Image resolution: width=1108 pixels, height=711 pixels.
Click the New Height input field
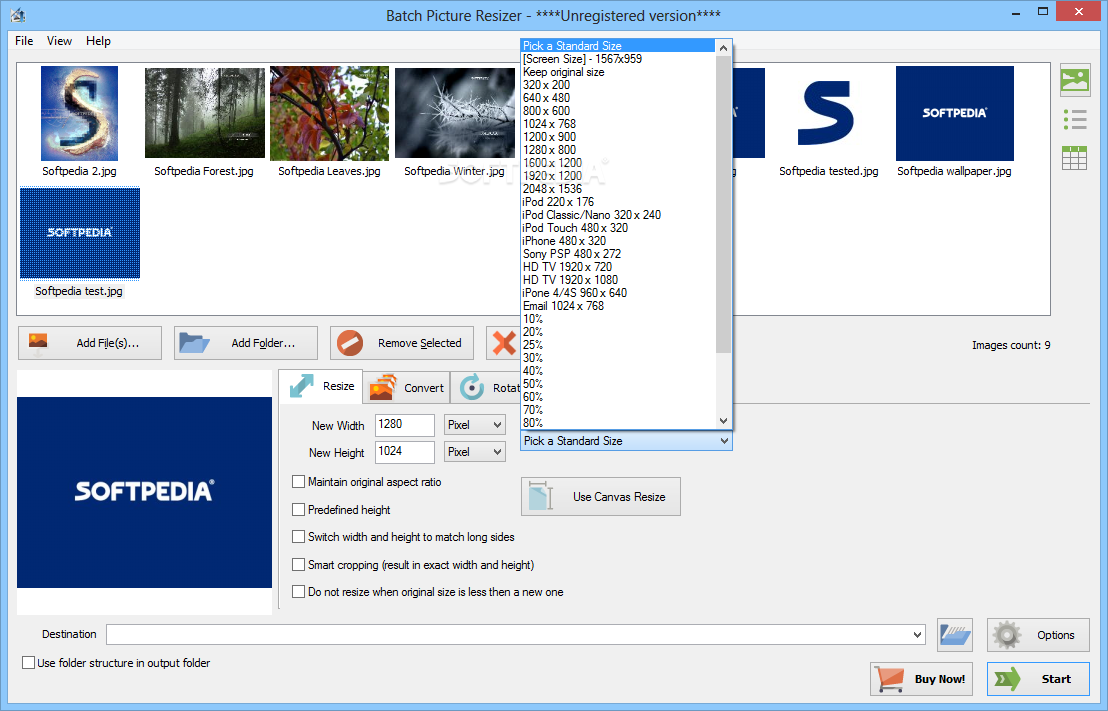(x=404, y=452)
